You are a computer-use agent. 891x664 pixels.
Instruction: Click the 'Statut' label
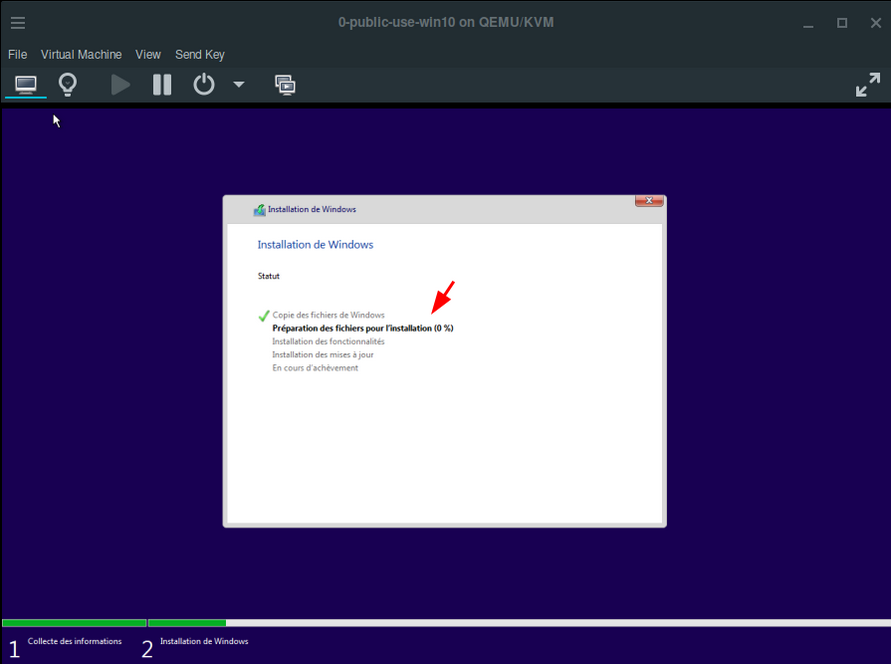[269, 276]
